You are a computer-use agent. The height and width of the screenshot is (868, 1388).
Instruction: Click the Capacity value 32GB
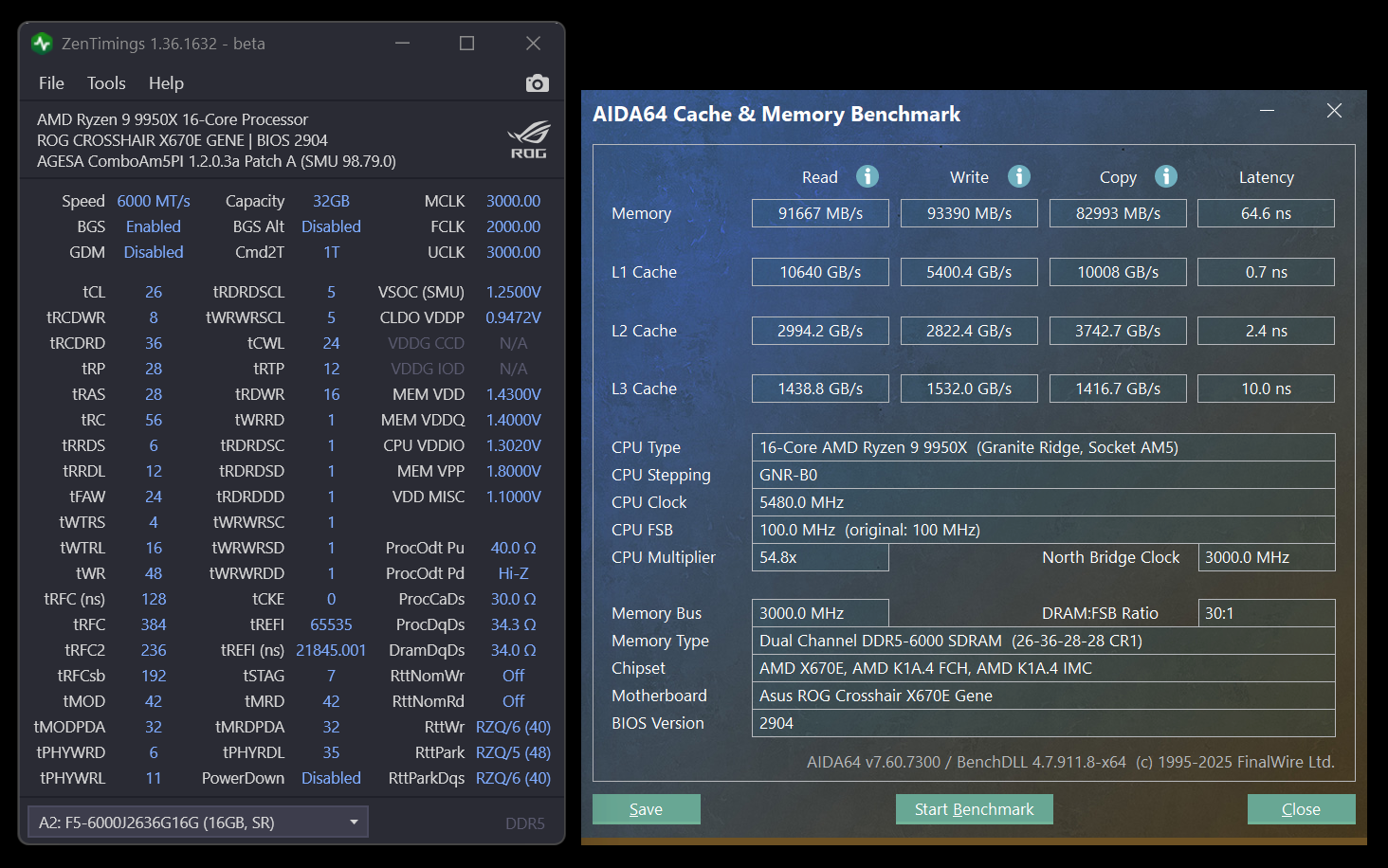(331, 201)
